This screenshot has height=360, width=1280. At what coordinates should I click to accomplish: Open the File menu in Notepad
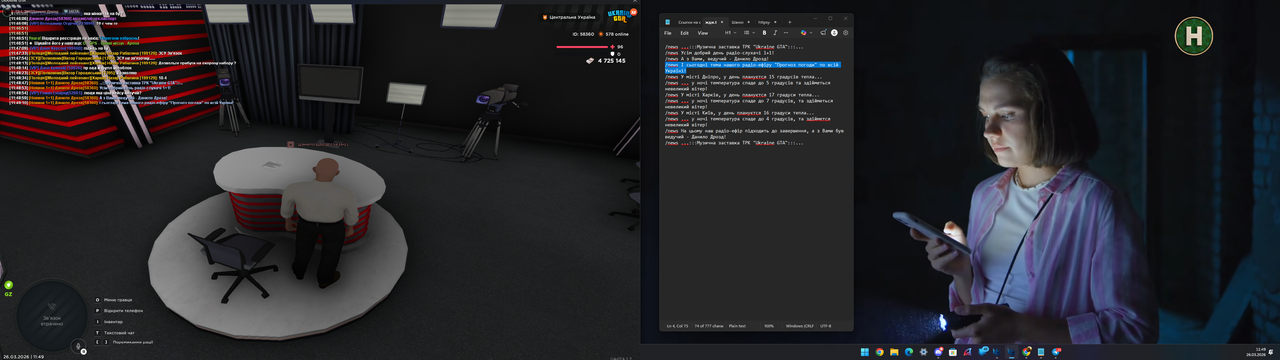pyautogui.click(x=667, y=33)
